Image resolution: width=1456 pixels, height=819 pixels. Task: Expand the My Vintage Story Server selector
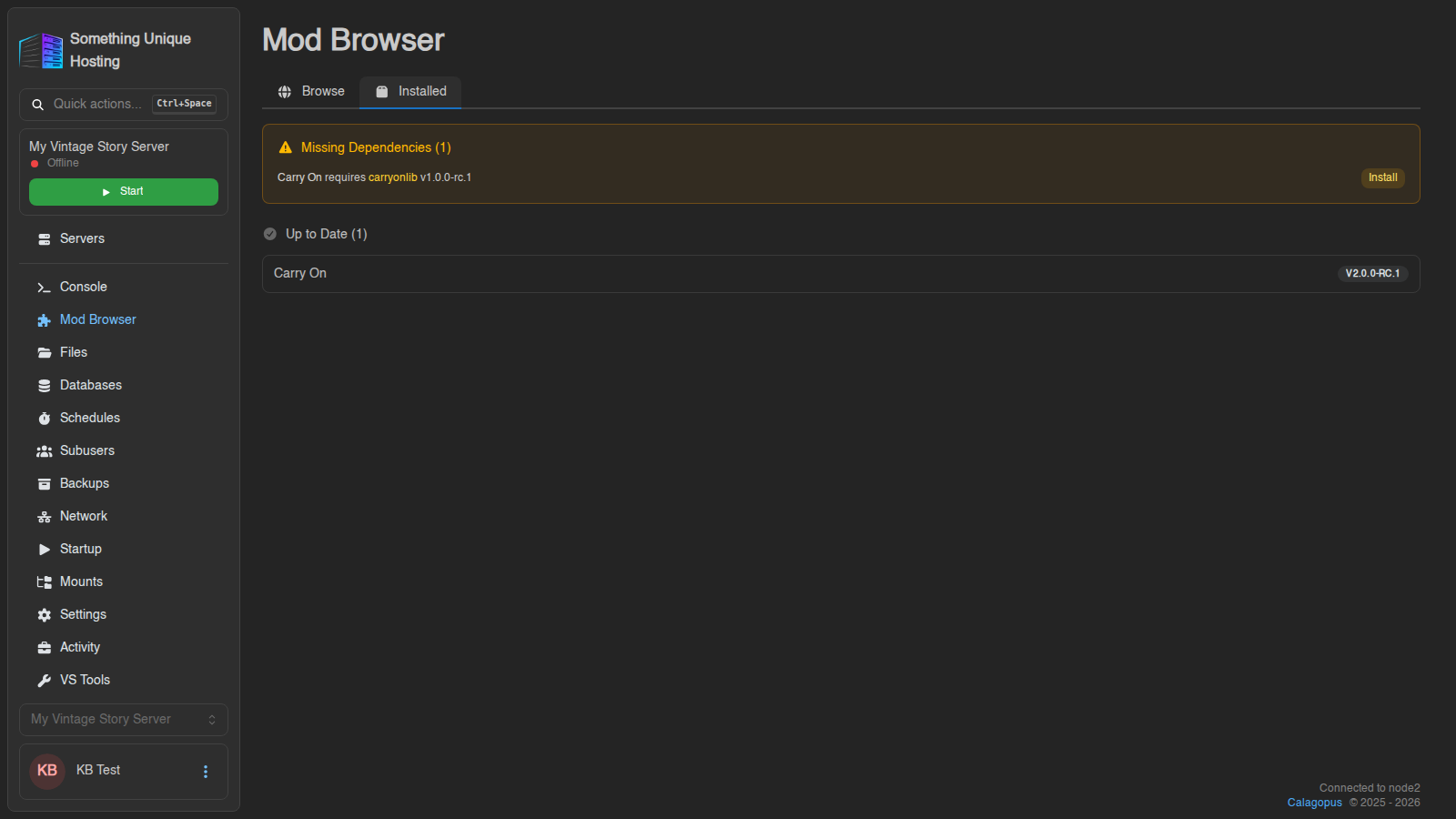(124, 720)
